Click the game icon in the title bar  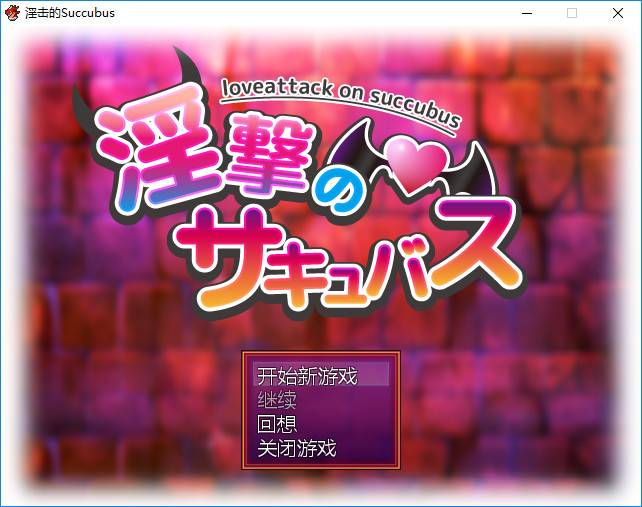coord(14,13)
